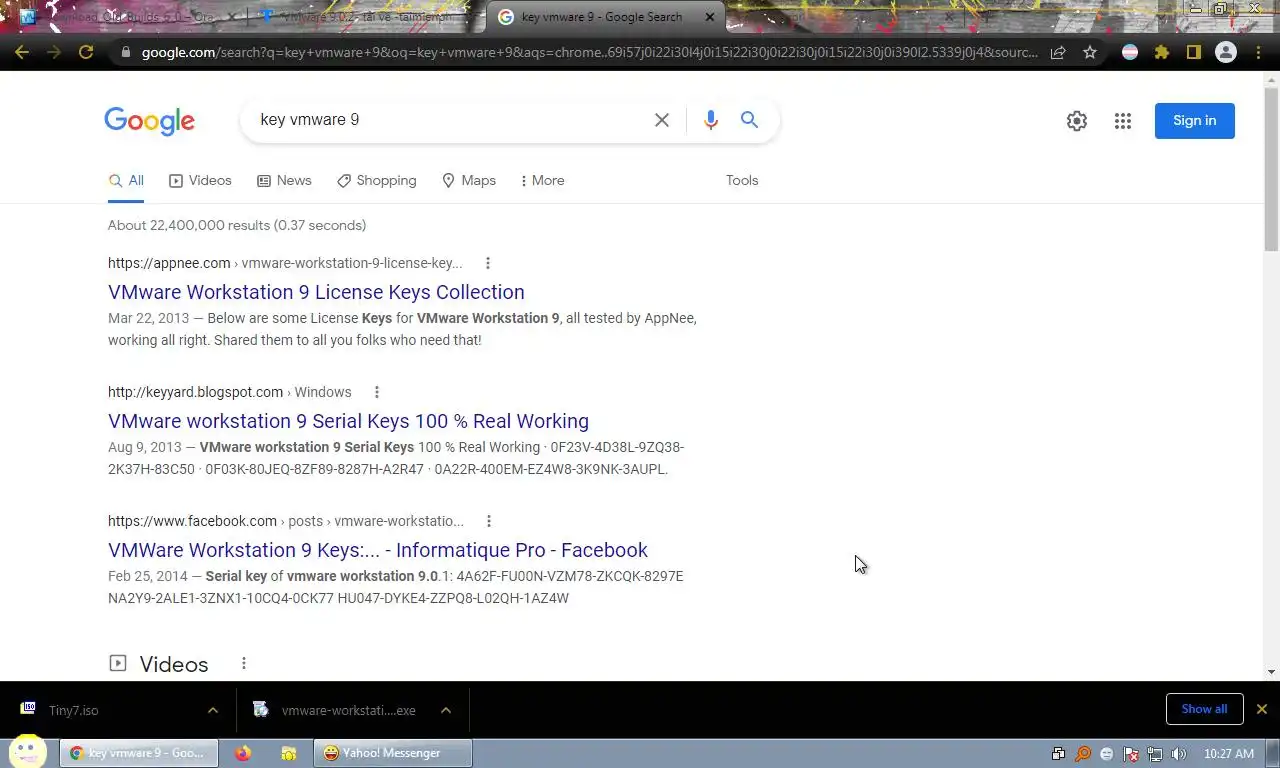
Task: Show all downloads
Action: 1204,709
